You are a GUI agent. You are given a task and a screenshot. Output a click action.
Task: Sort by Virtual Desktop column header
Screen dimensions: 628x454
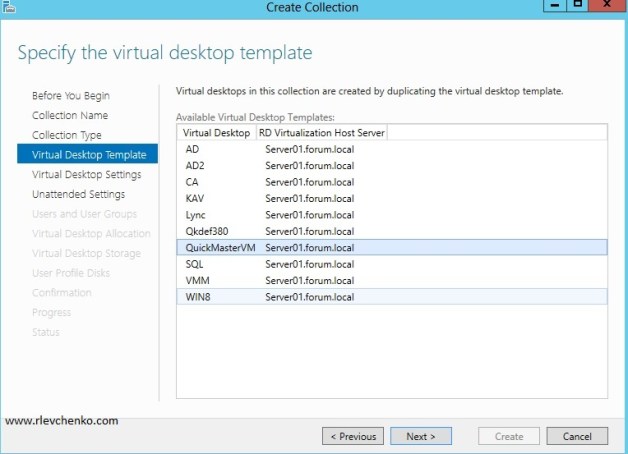click(216, 133)
